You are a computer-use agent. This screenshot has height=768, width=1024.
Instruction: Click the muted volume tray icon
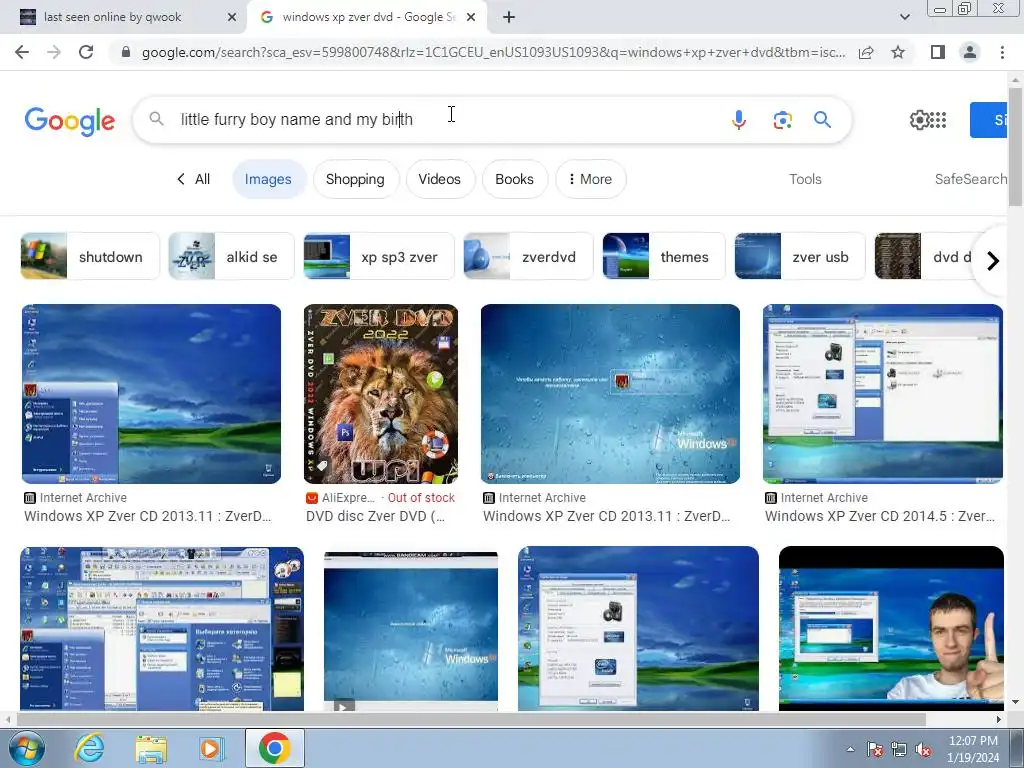(x=923, y=749)
